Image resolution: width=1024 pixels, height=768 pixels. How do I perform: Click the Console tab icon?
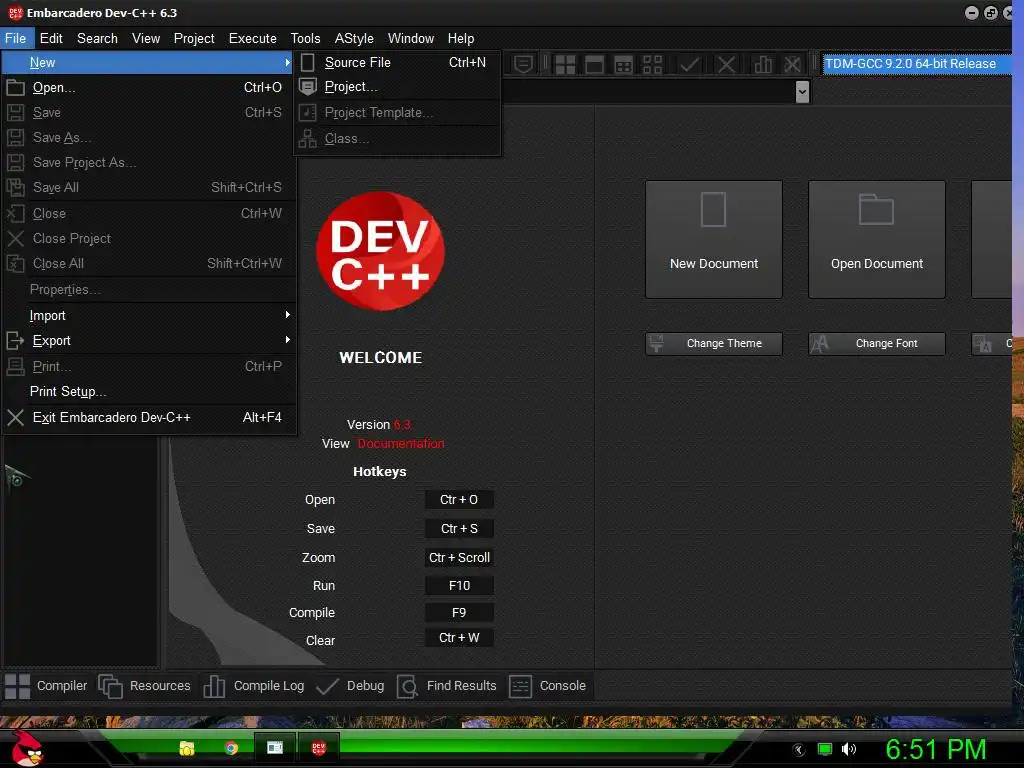(520, 686)
